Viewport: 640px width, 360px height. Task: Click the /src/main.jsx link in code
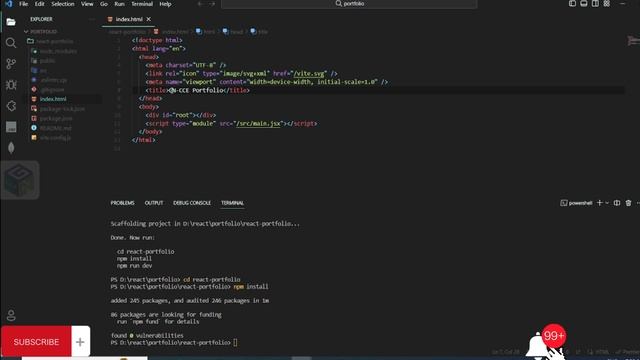click(x=258, y=123)
